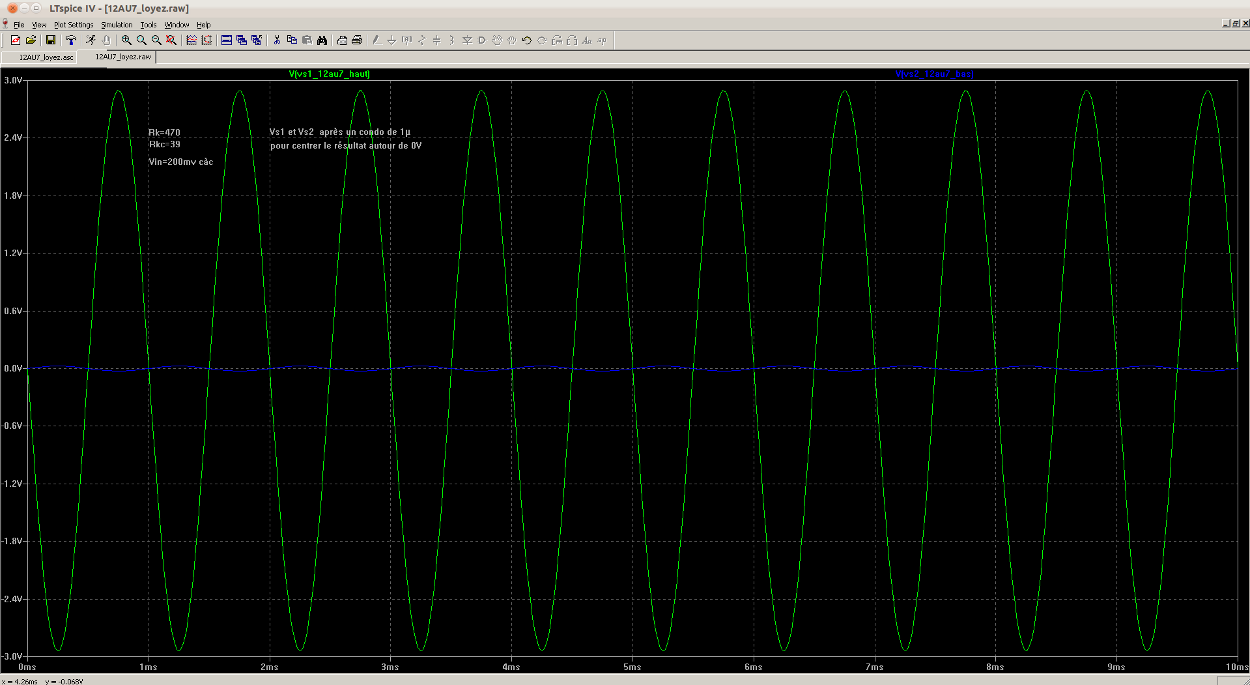1250x685 pixels.
Task: Open Find with the binoculars icon
Action: (x=323, y=40)
